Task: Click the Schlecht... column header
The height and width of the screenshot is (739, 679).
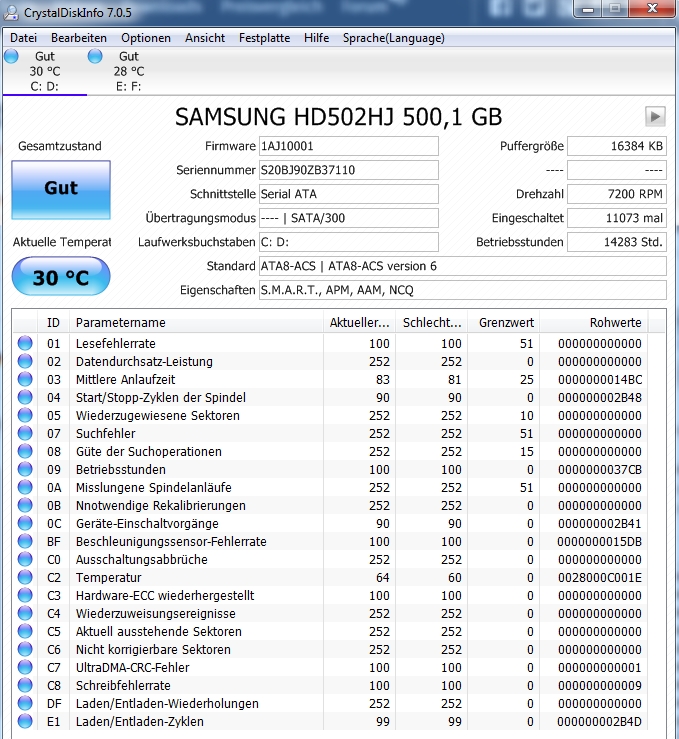Action: tap(432, 322)
